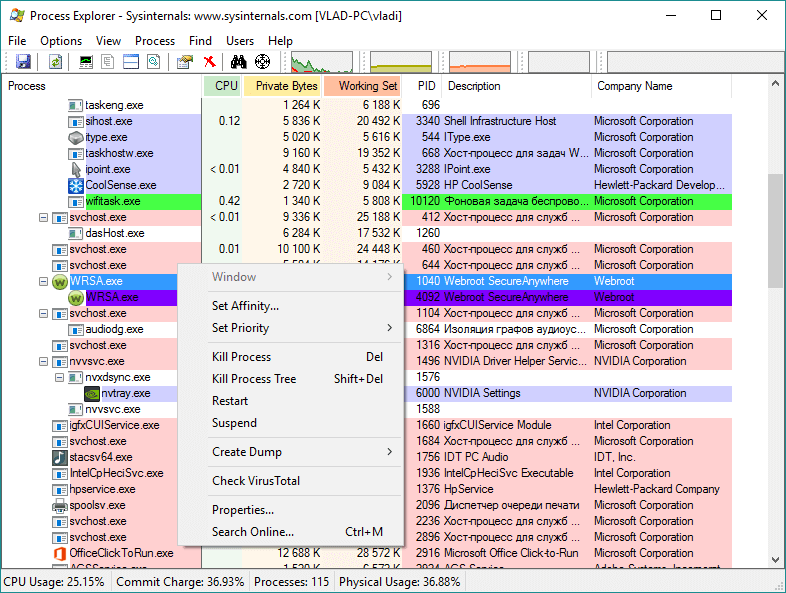The width and height of the screenshot is (786, 593).
Task: Expand the Window submenu arrow
Action: tap(389, 277)
